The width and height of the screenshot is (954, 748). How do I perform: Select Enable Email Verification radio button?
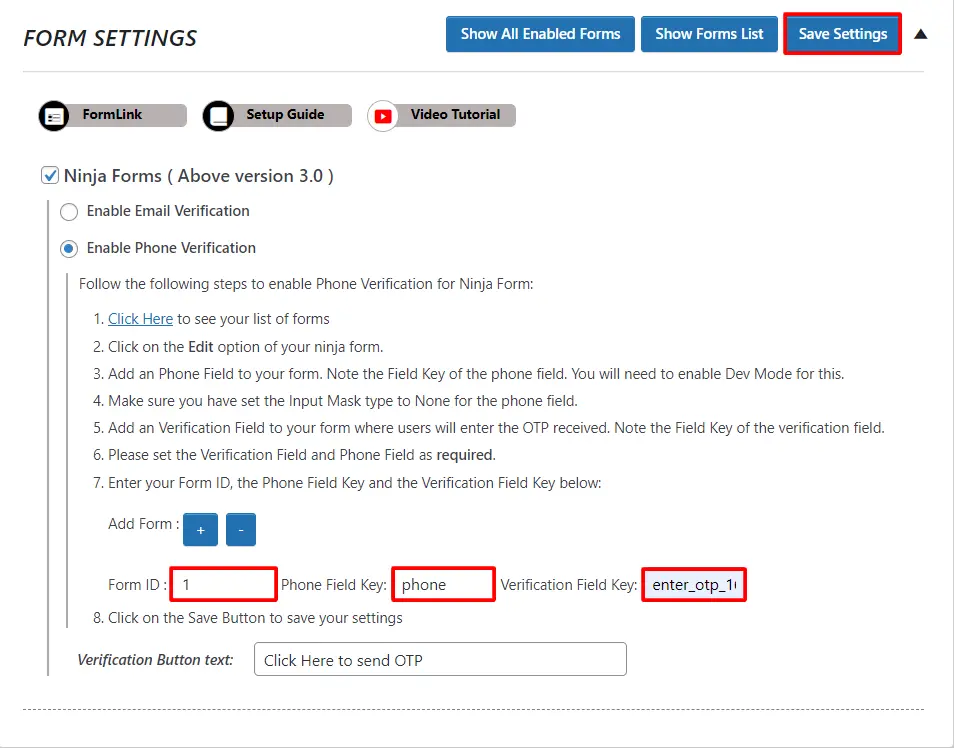tap(69, 212)
